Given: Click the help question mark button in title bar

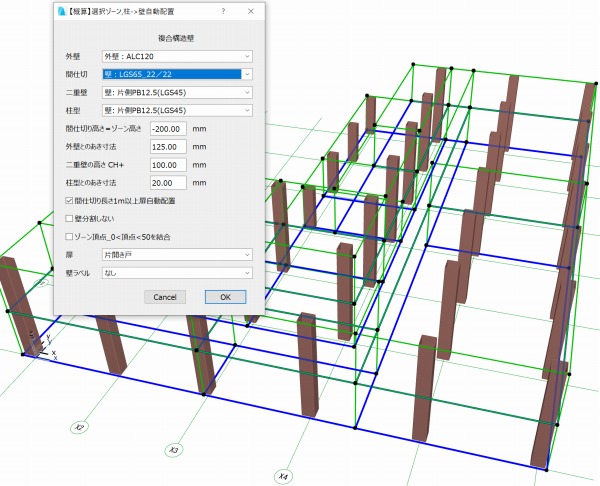Looking at the screenshot, I should point(222,10).
